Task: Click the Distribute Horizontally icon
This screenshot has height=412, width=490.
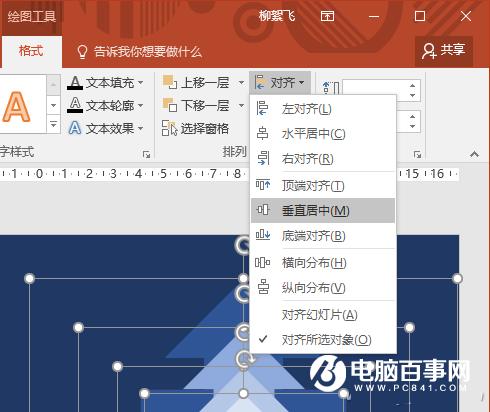Action: [263, 262]
